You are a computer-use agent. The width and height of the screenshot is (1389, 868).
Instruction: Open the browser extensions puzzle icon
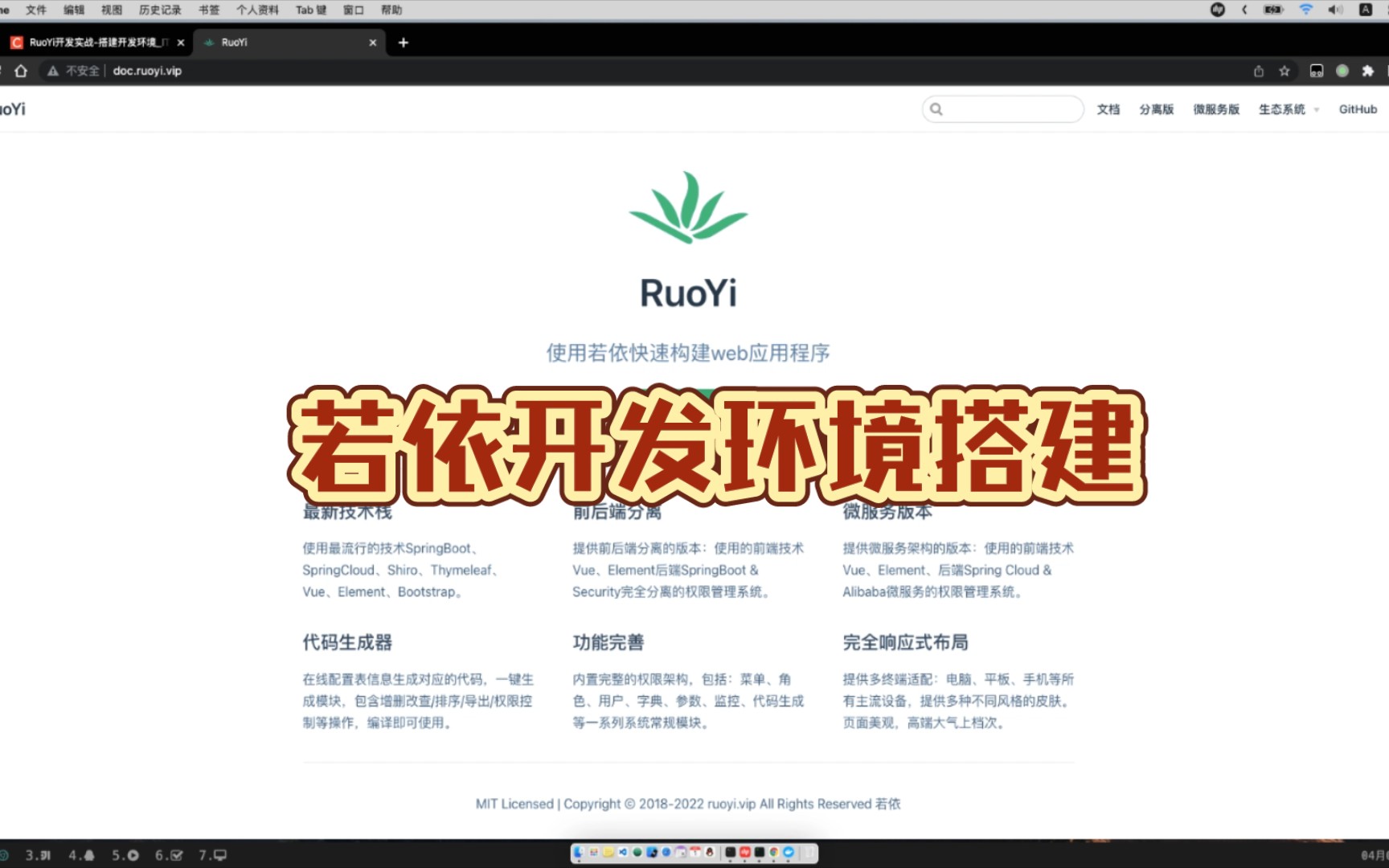pyautogui.click(x=1366, y=71)
